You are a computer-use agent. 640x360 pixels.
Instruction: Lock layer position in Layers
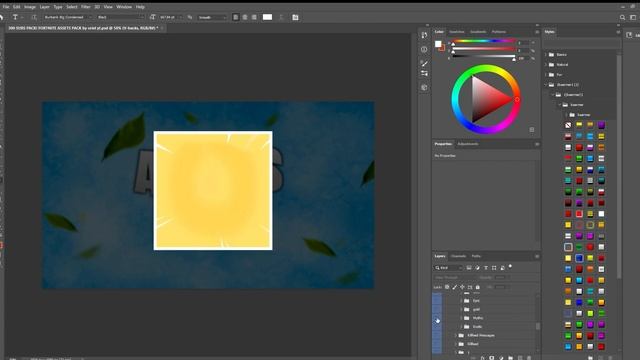point(462,287)
